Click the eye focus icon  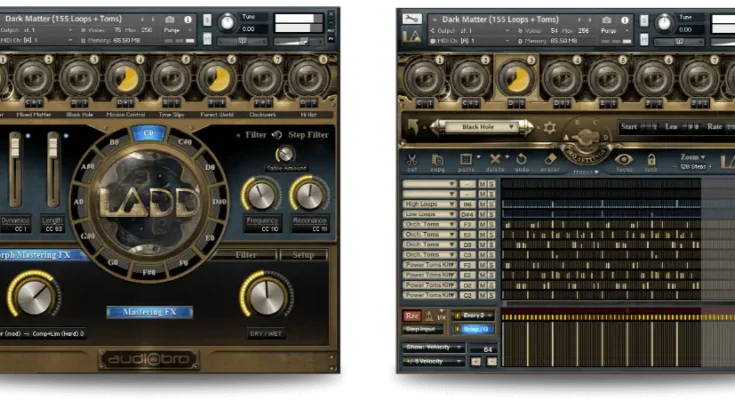(x=624, y=160)
